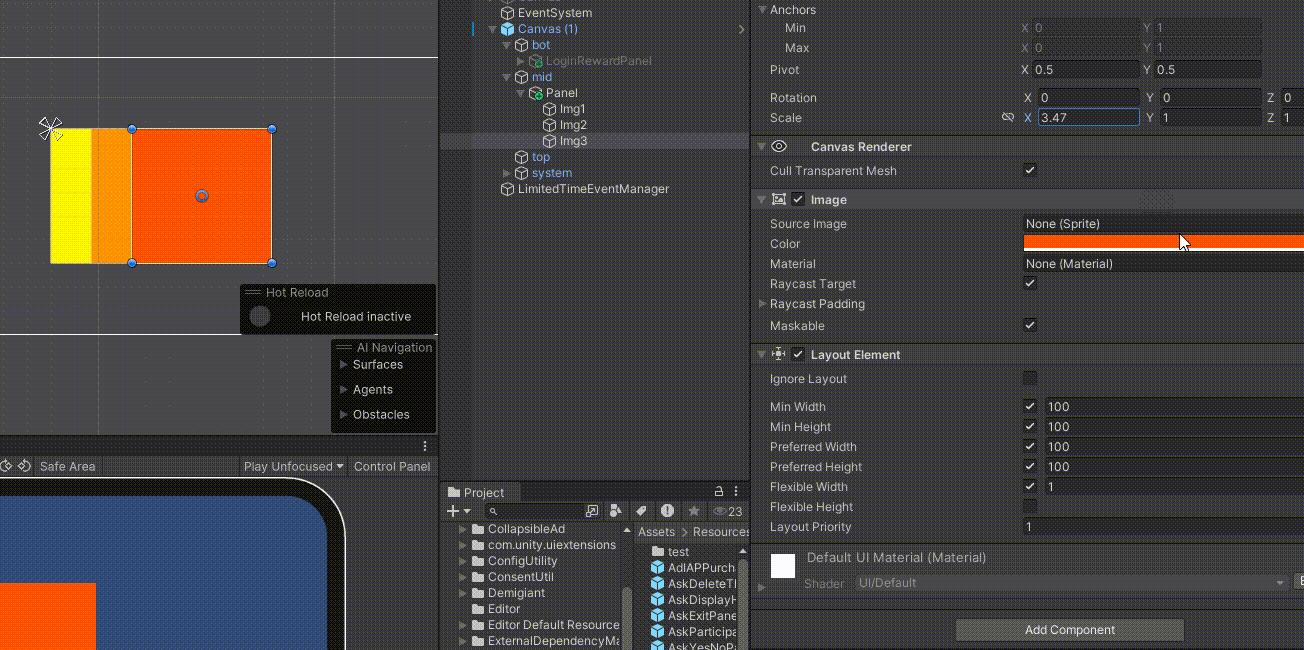Click the Safe Area button

click(67, 466)
